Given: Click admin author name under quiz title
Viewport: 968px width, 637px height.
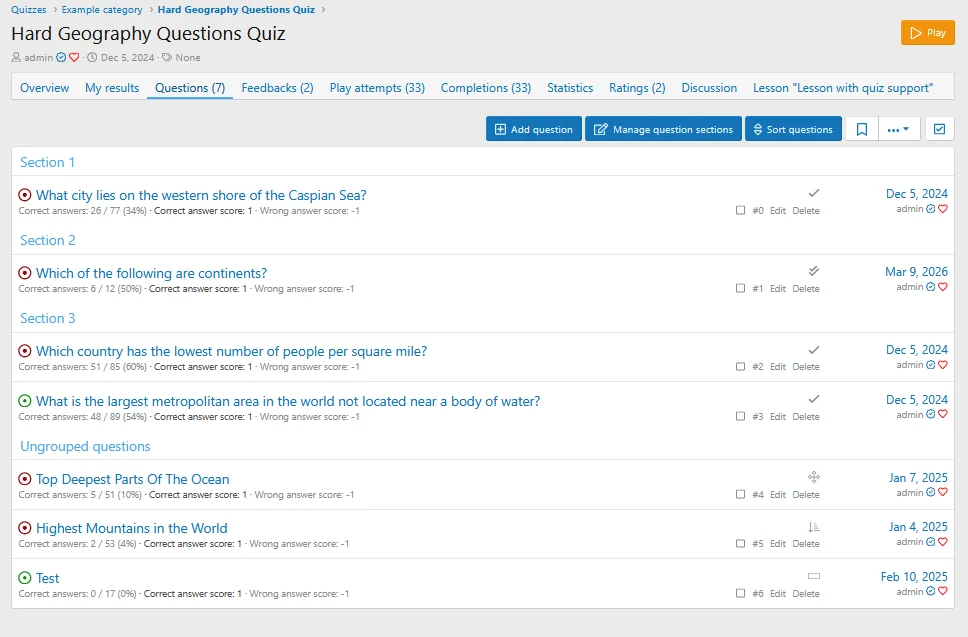Looking at the screenshot, I should [38, 57].
